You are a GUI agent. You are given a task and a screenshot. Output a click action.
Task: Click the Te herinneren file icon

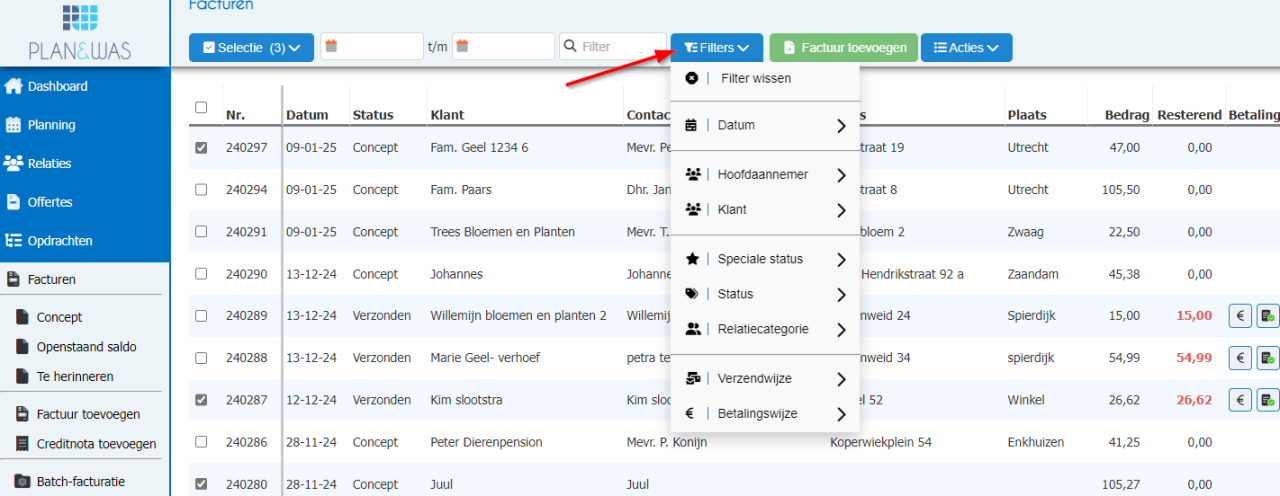point(21,377)
